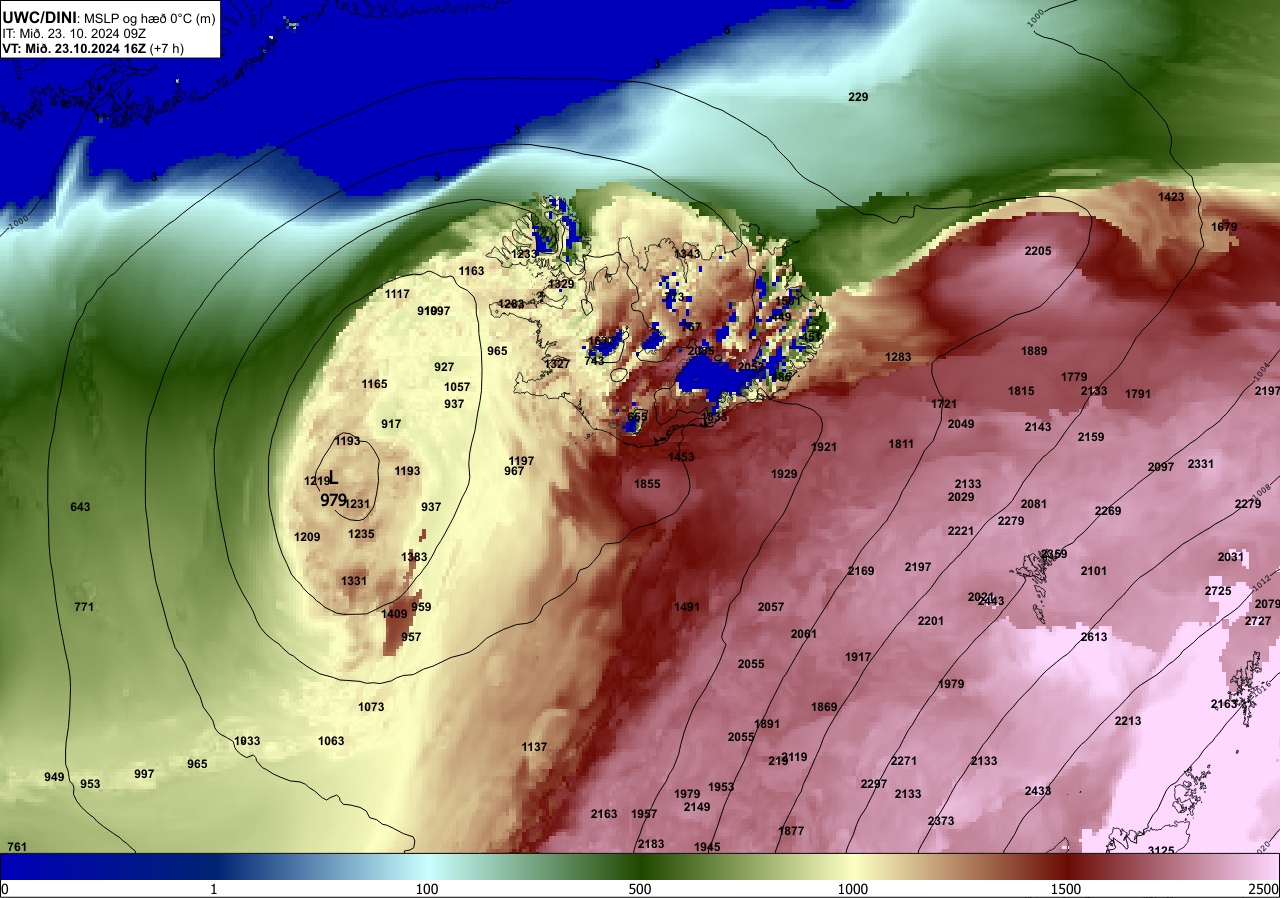Click the height value 2373

click(x=941, y=821)
